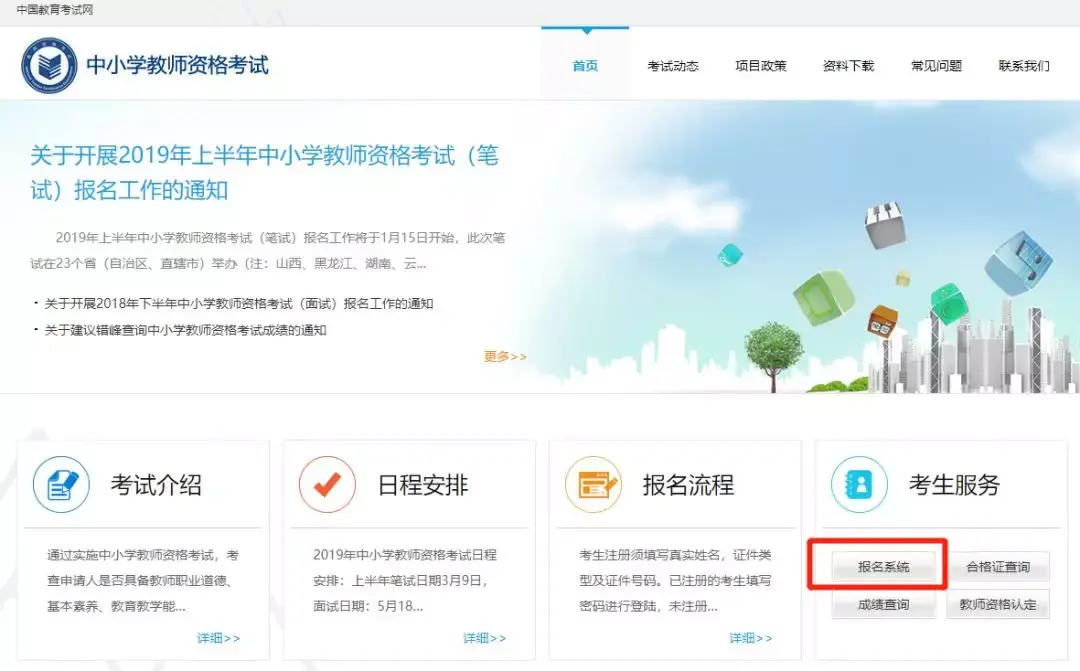Select 资料下载 in the top navigation

(x=848, y=66)
